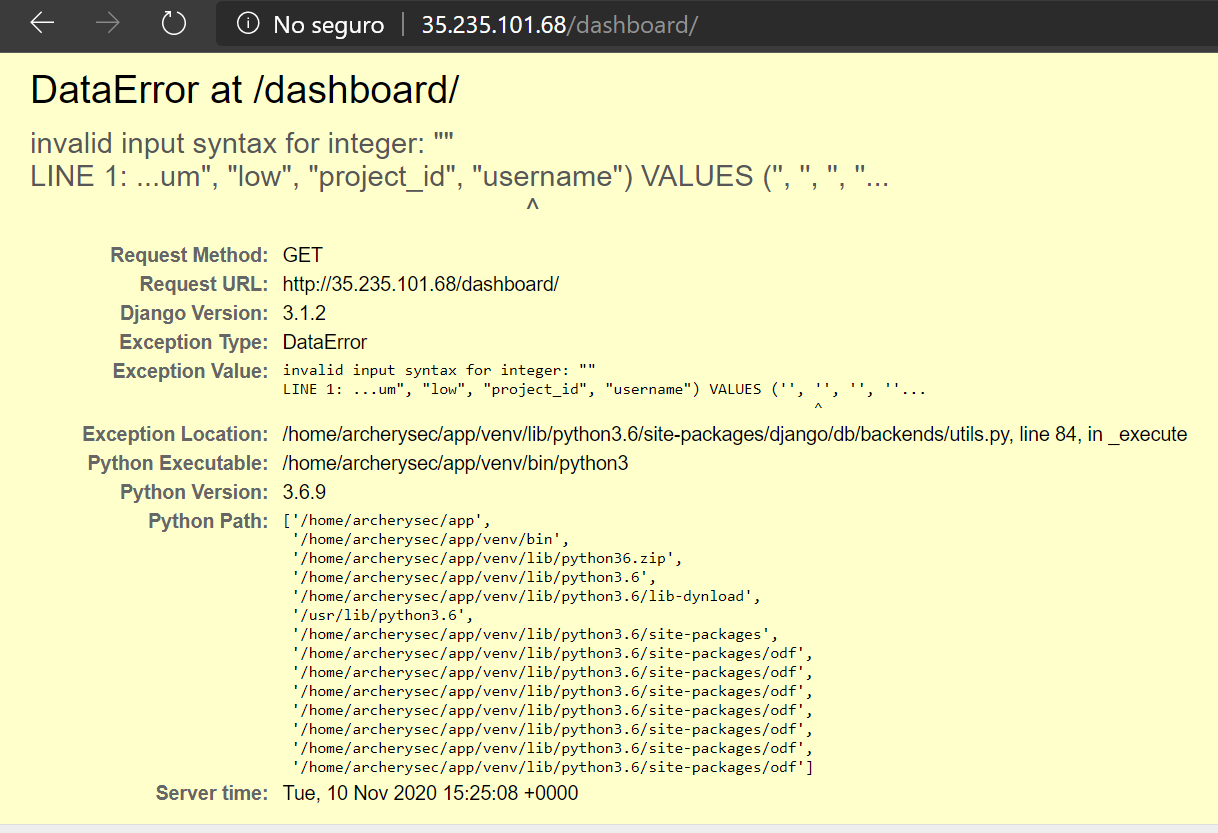Click the Exception Location utils.py path
Screen dimensions: 1218x833
pos(735,434)
